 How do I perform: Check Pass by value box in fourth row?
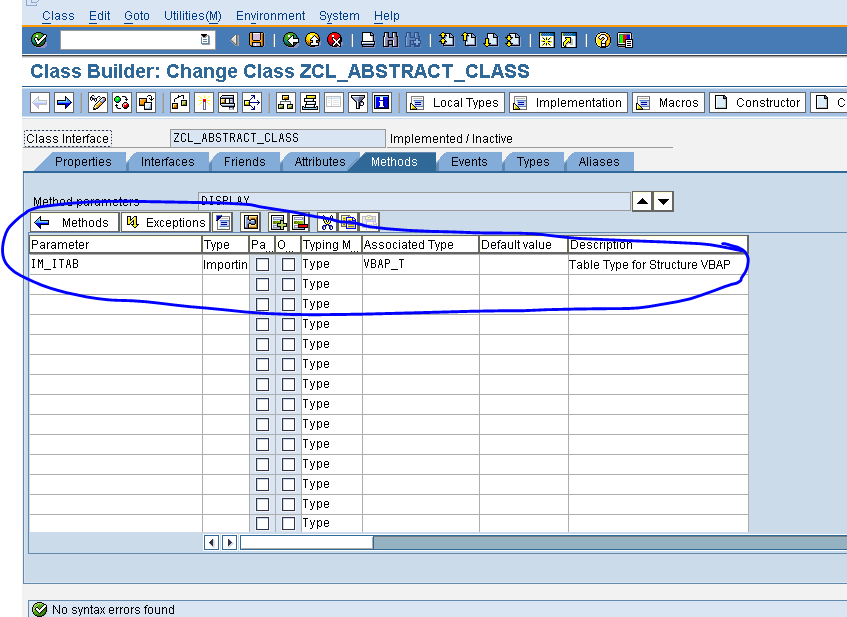pyautogui.click(x=263, y=324)
